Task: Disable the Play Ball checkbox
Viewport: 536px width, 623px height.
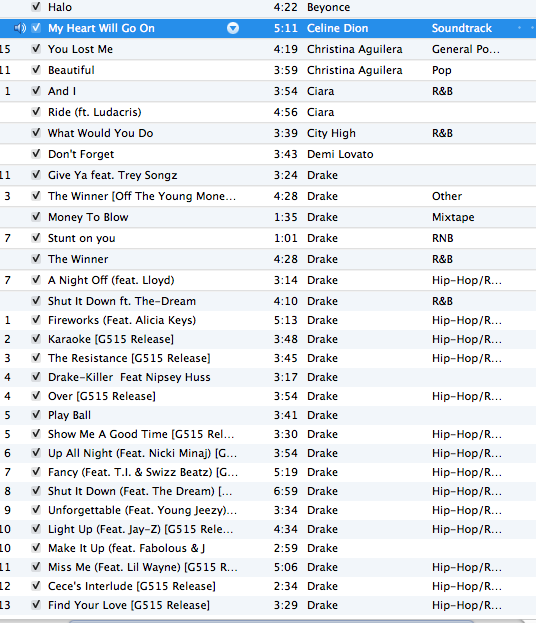Action: point(36,415)
